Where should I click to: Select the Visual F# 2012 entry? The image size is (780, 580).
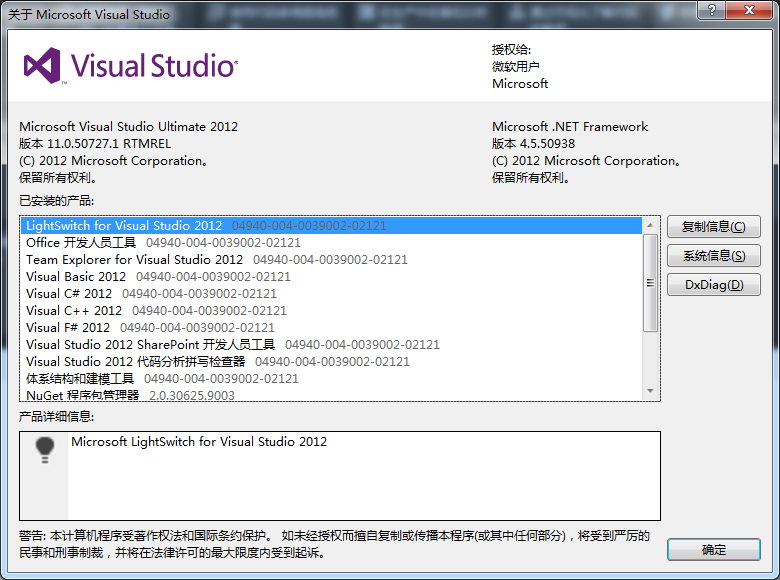331,328
